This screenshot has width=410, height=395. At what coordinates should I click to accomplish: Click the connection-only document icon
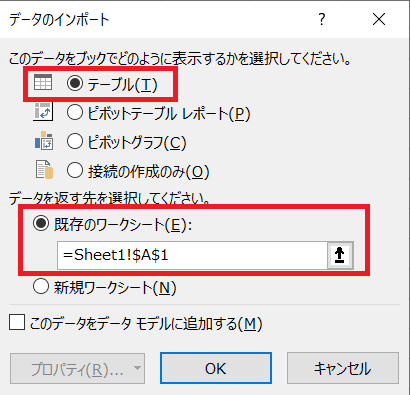coord(44,170)
